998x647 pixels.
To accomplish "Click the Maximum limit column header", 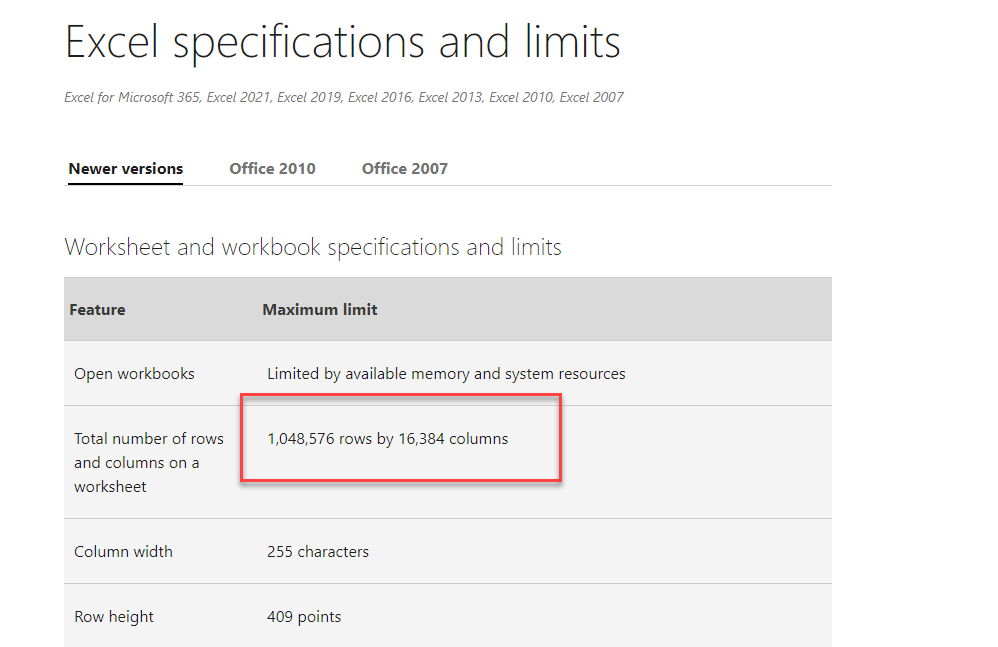I will (320, 310).
